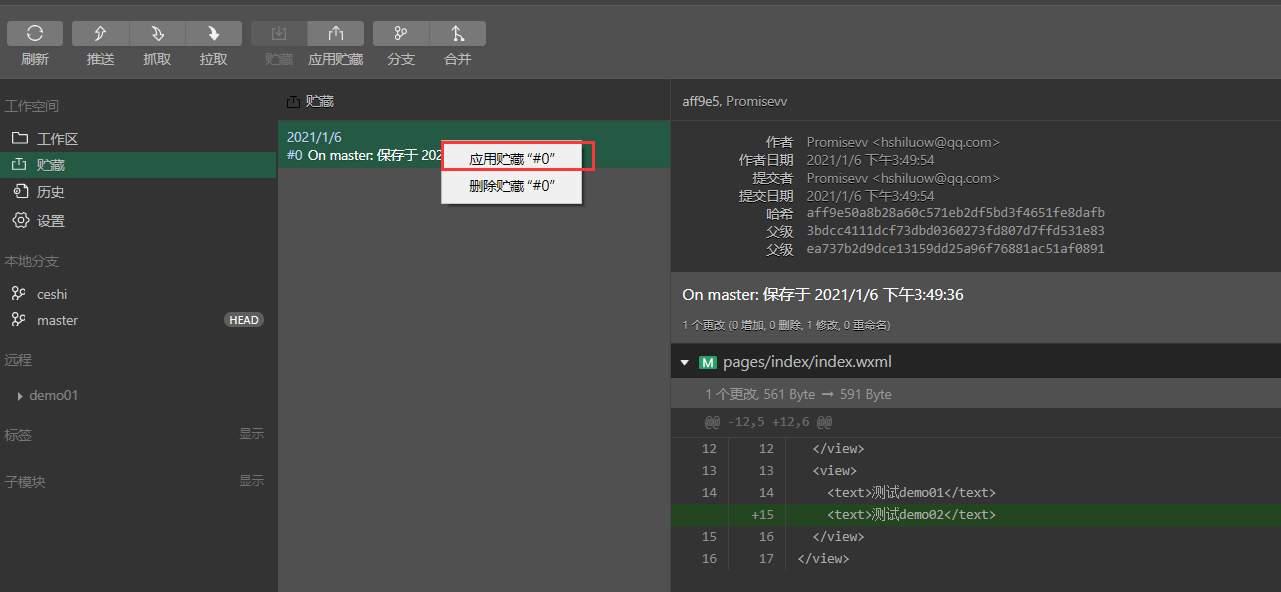The image size is (1281, 592).
Task: Click the title On master: 保存于 2021/1/6 下午3:49:36
Action: [x=823, y=295]
